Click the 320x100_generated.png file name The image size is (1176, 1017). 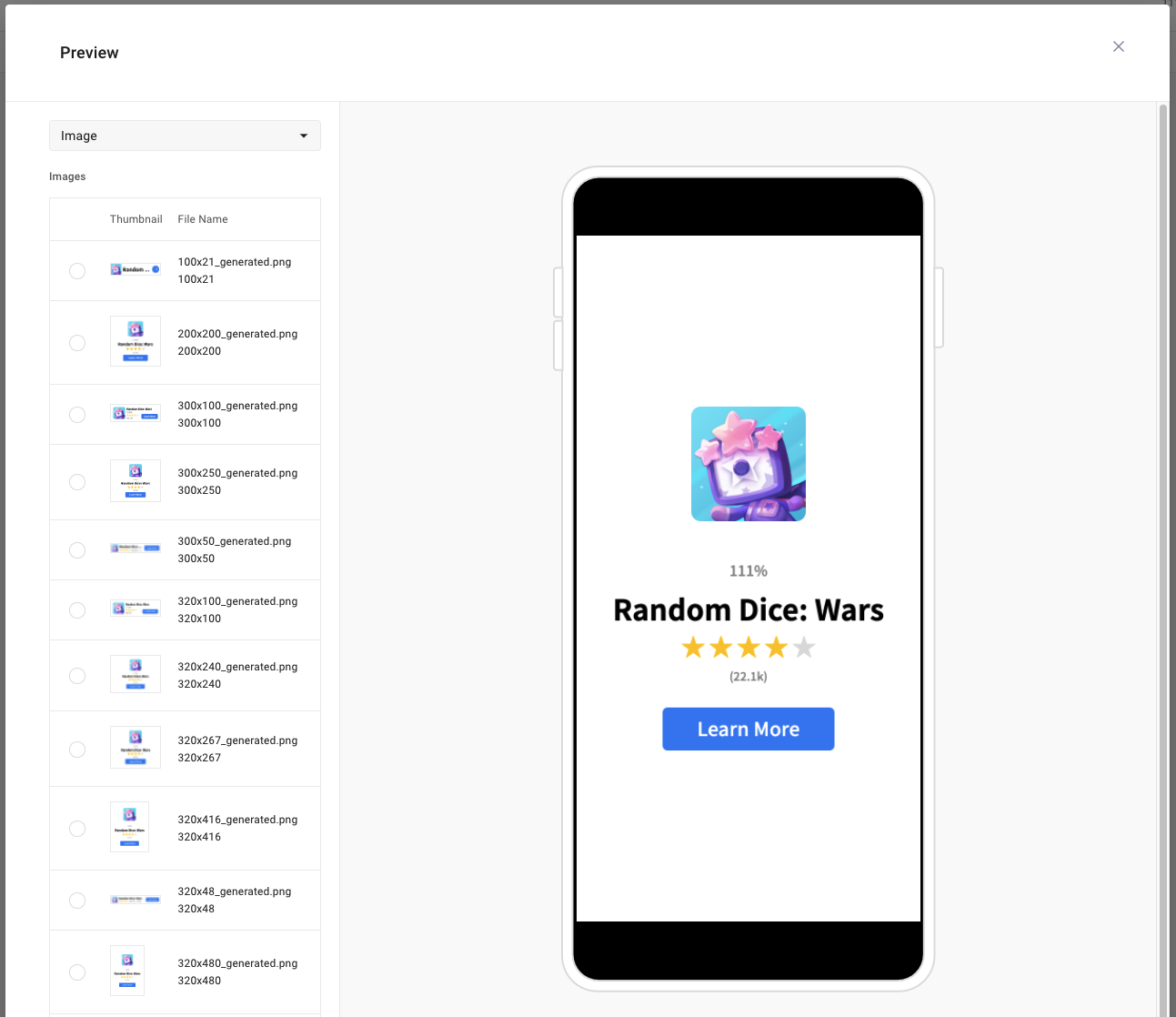pos(237,601)
